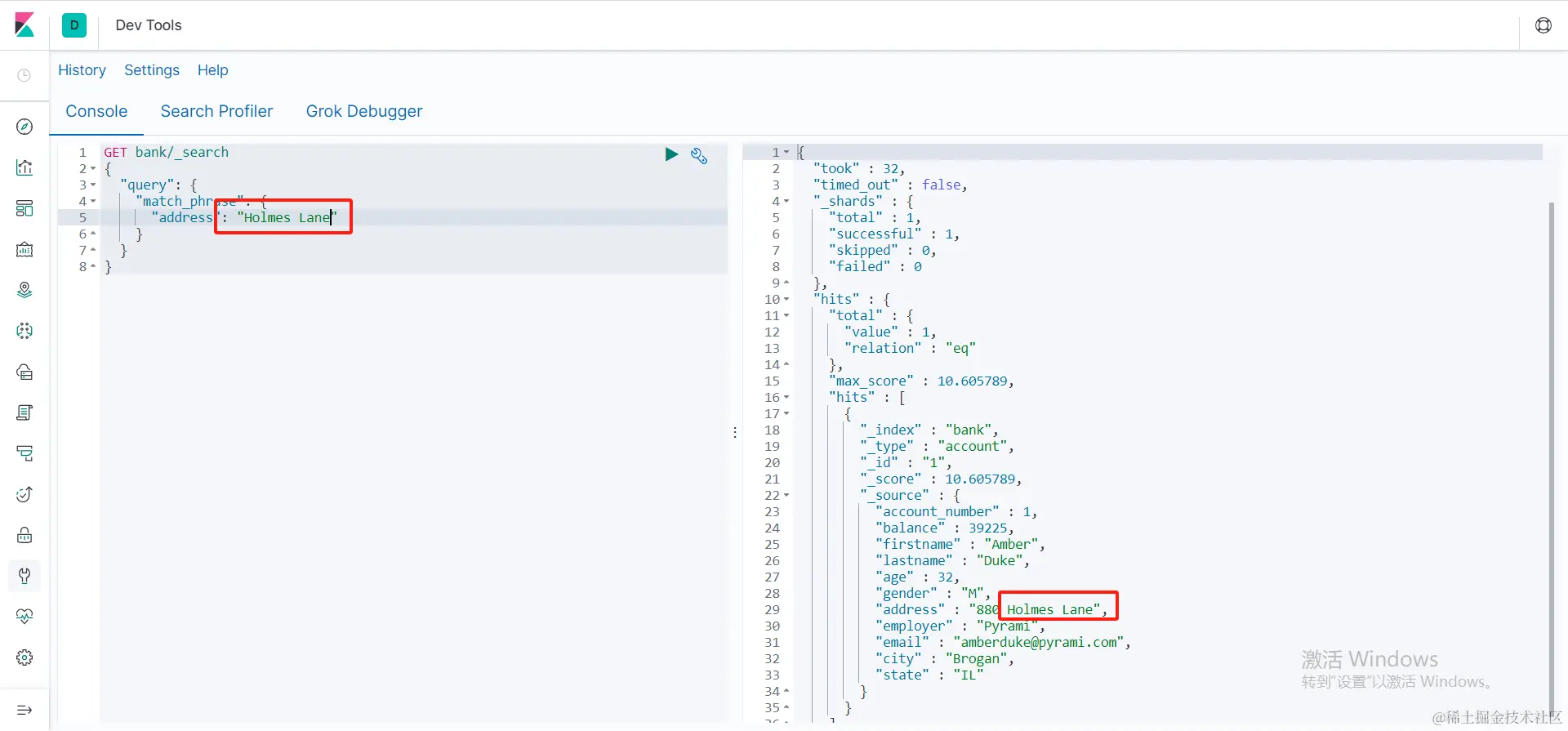Collapse the "_source" block in the response

tap(786, 496)
